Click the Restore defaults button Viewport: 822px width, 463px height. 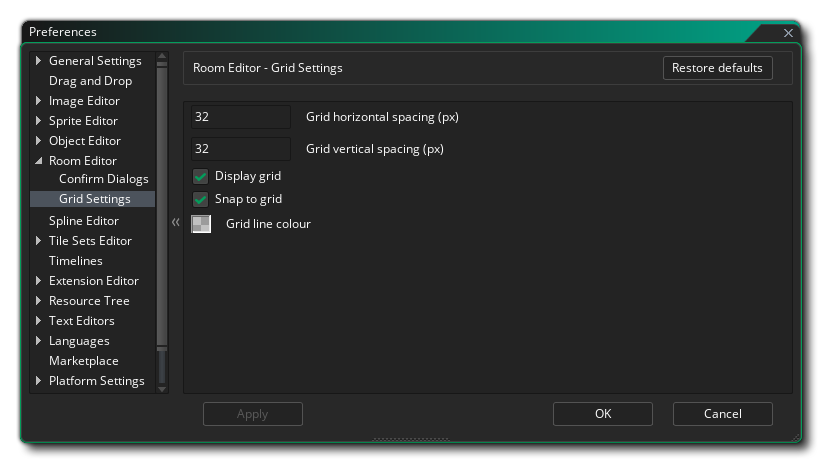pyautogui.click(x=718, y=68)
